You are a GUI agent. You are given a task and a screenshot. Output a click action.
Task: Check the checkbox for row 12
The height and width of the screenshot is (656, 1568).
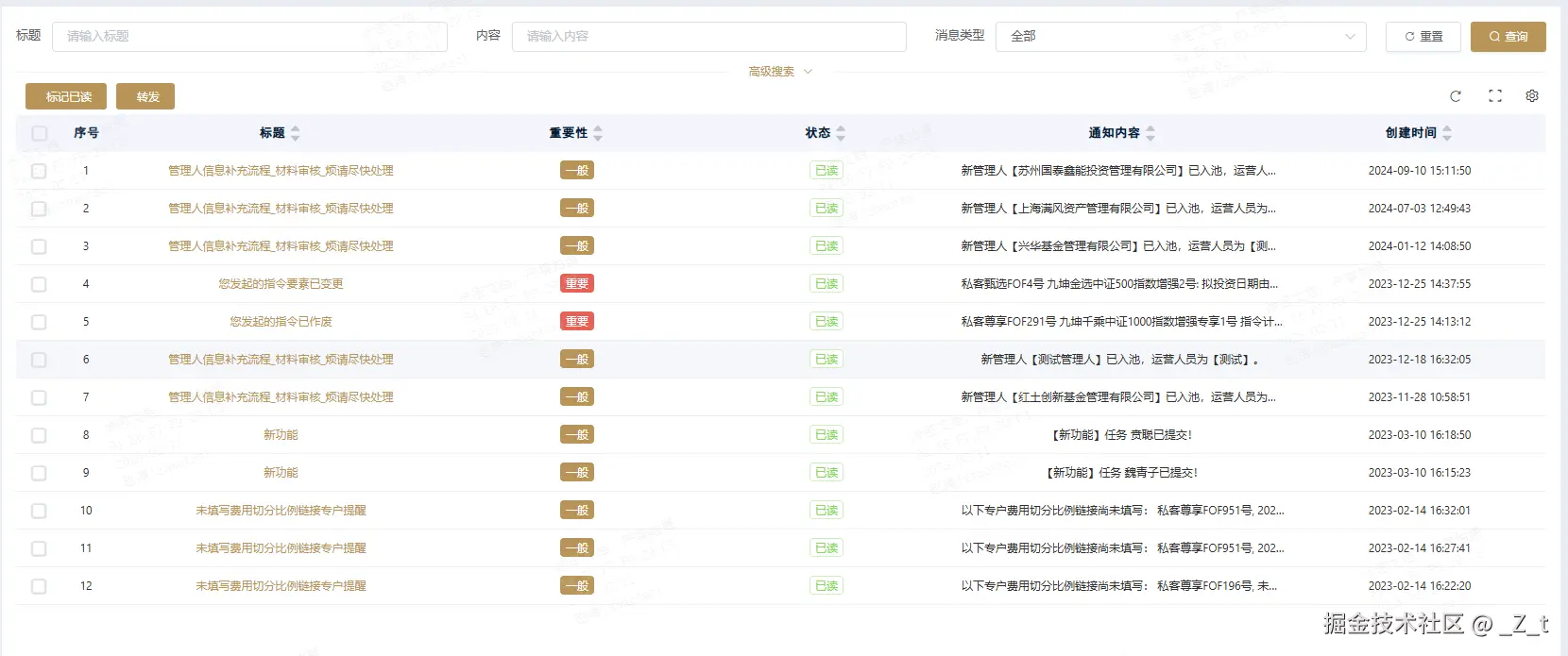(39, 586)
